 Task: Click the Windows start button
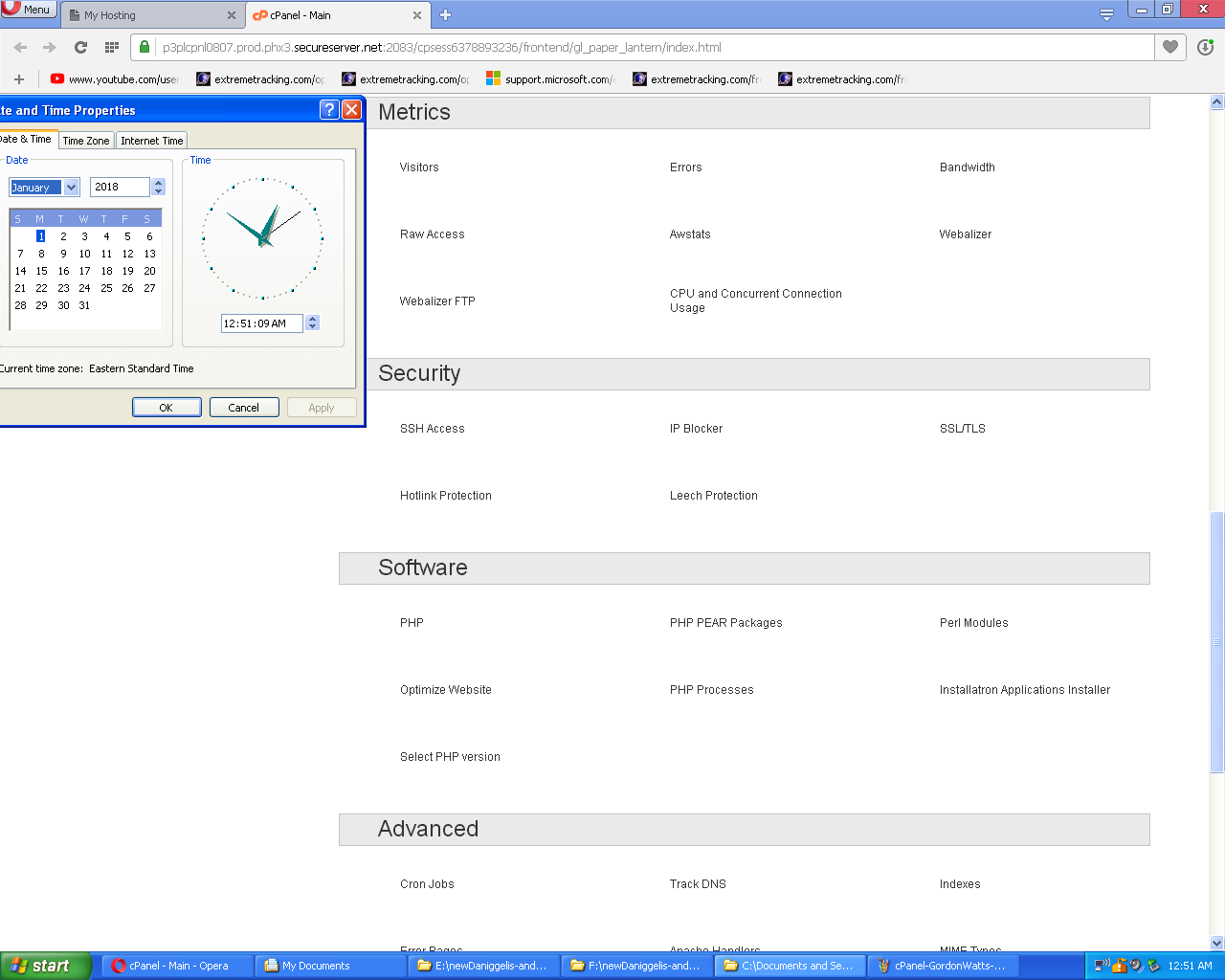click(46, 966)
